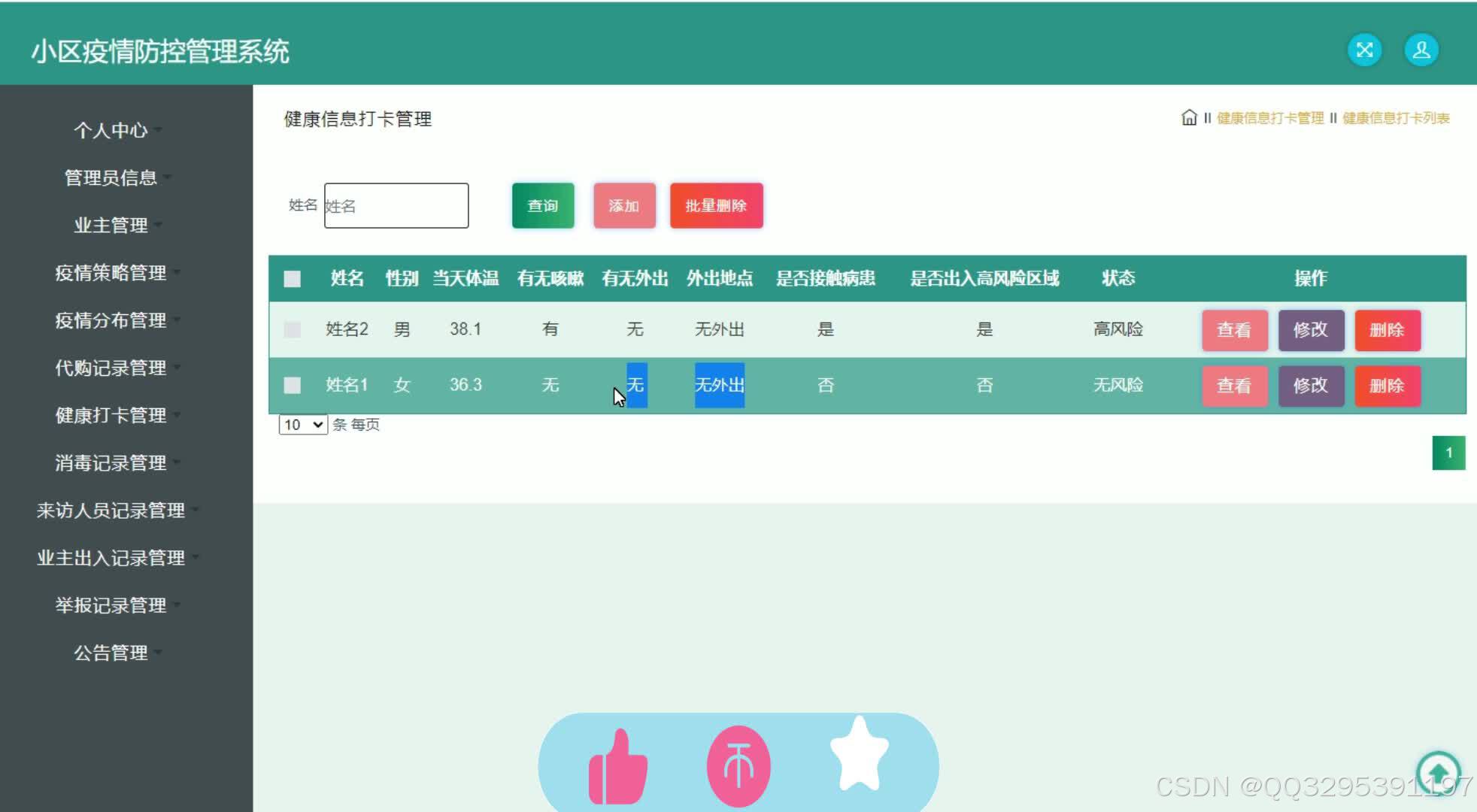Expand the 个人中心 sidebar menu
The height and width of the screenshot is (812, 1477).
(111, 130)
